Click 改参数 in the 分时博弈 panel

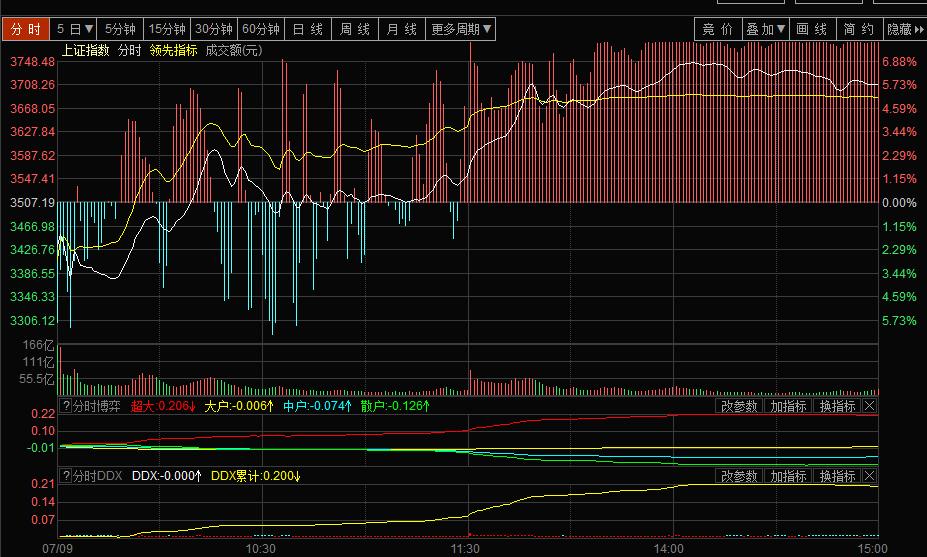pos(740,406)
